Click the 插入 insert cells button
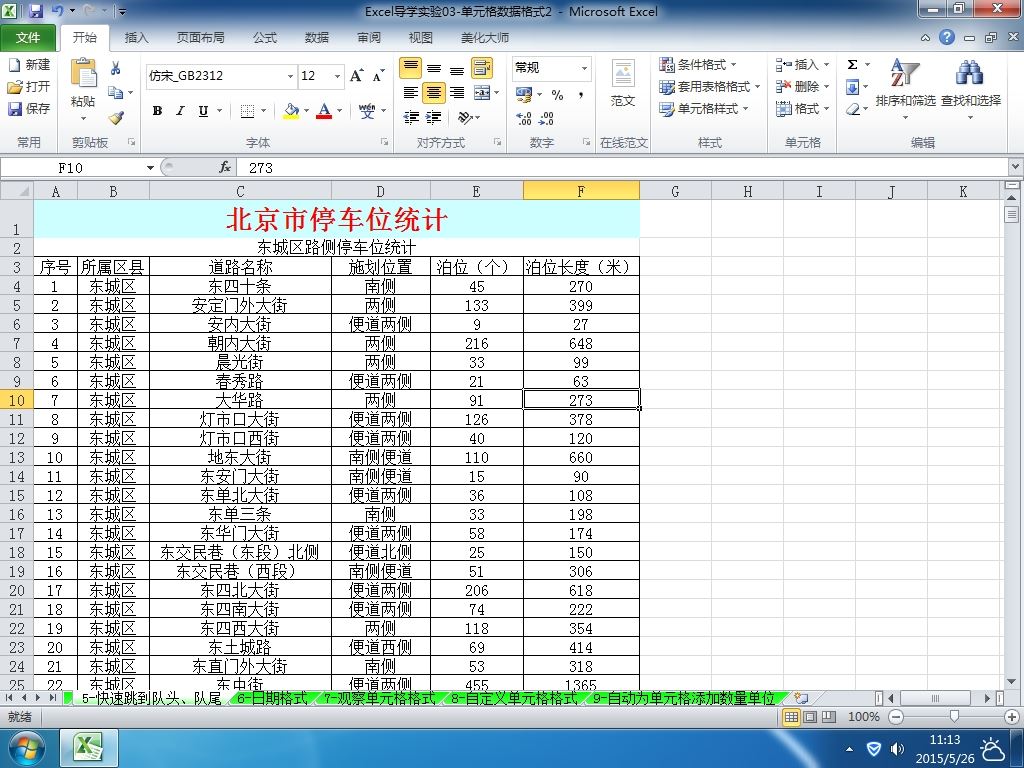Viewport: 1024px width, 768px height. (803, 65)
